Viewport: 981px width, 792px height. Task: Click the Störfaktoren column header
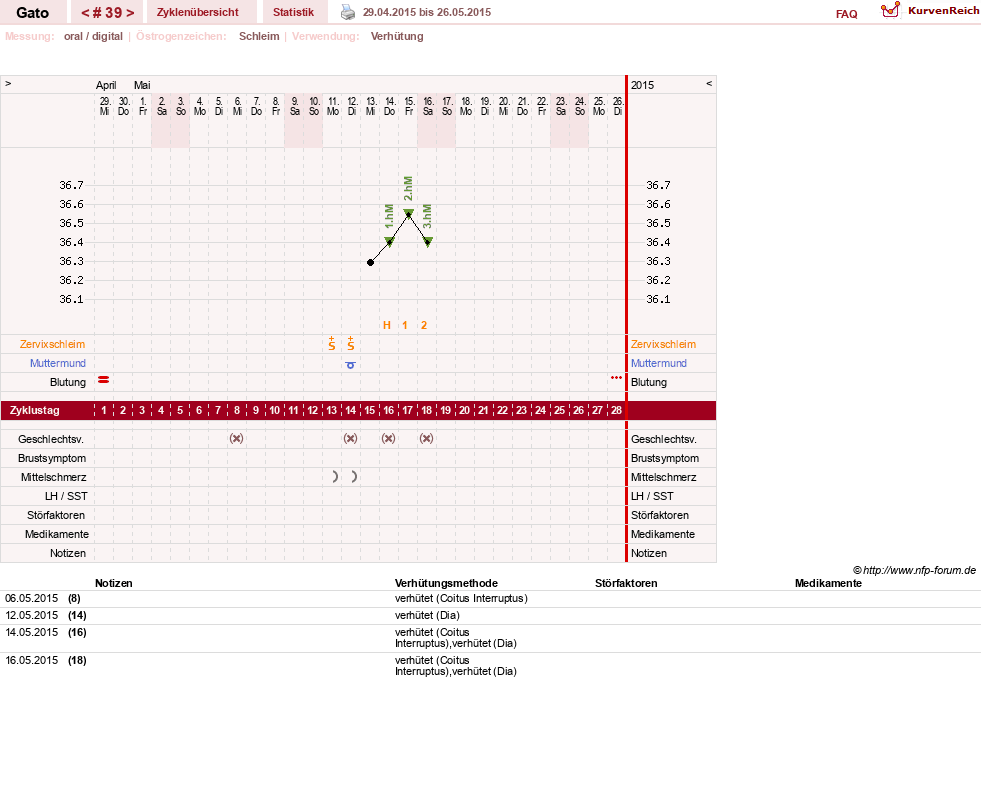pyautogui.click(x=626, y=583)
